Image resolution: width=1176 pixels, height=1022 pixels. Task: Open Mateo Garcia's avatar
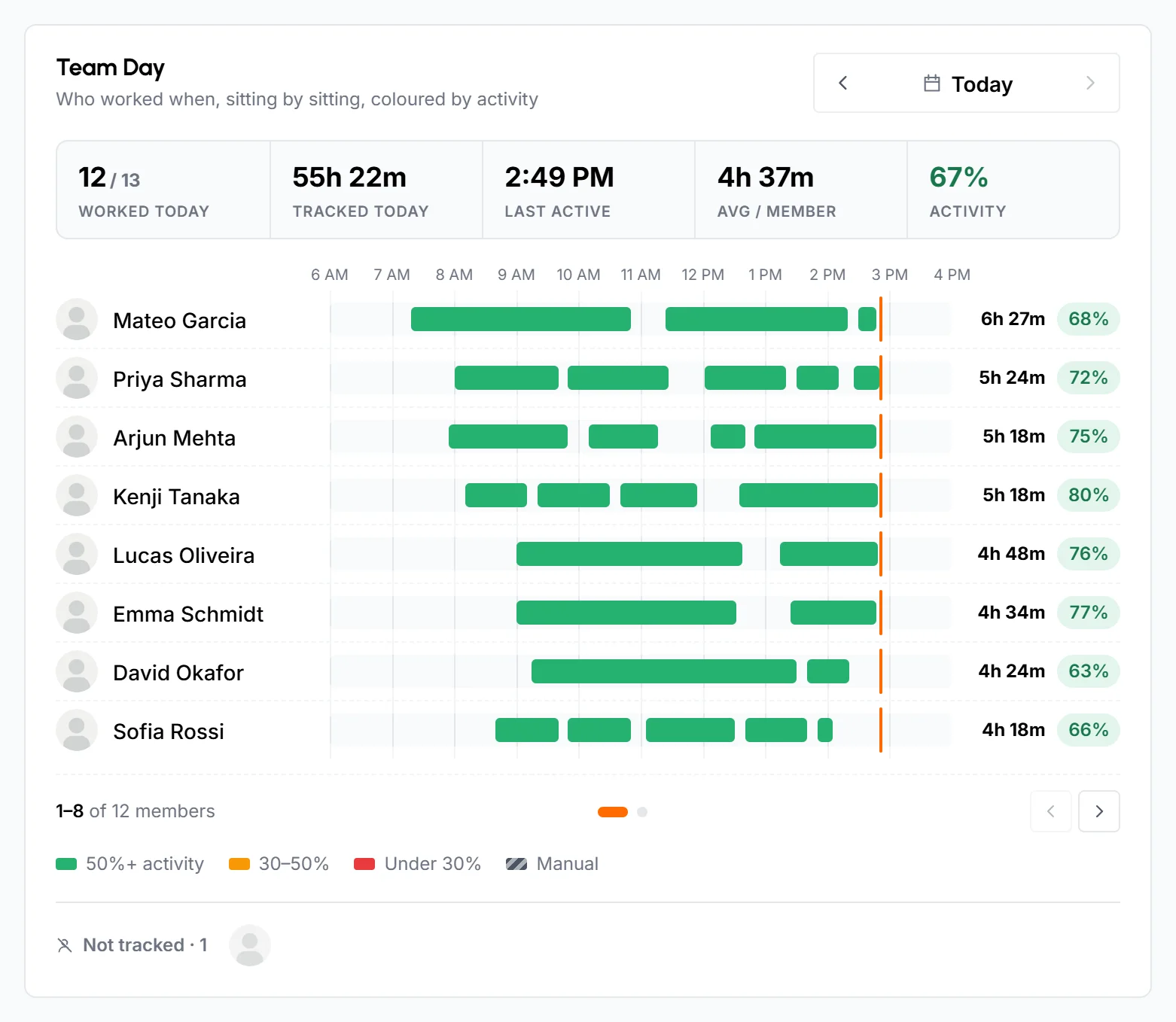pyautogui.click(x=77, y=319)
